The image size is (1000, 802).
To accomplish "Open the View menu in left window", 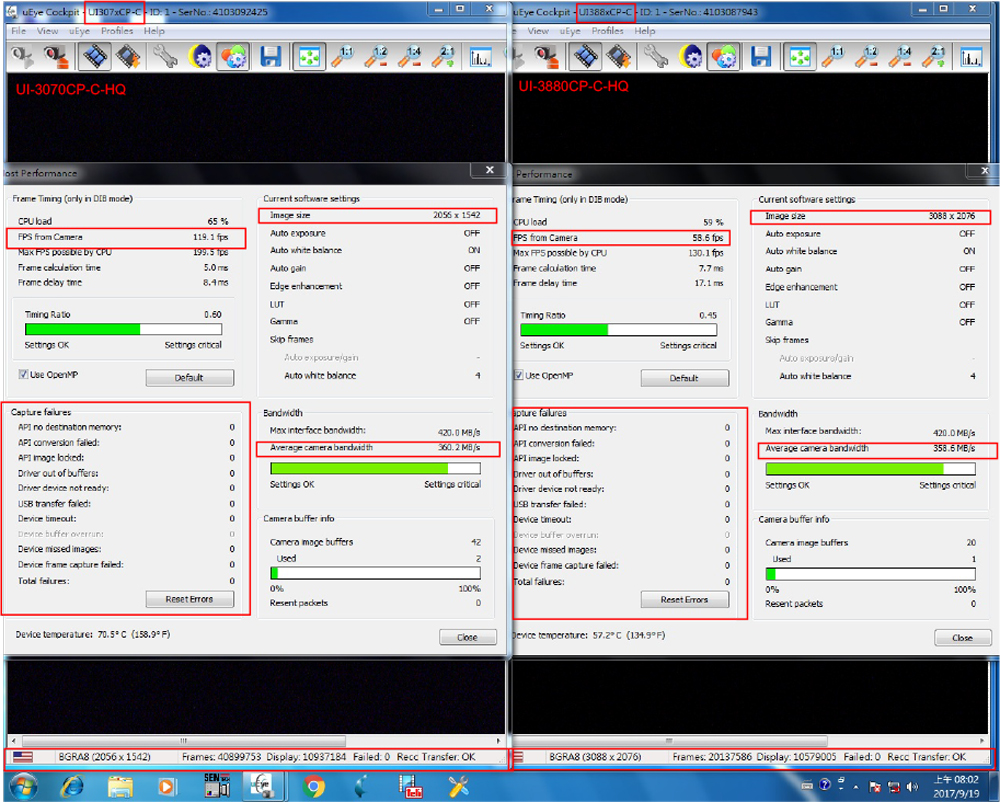I will (48, 31).
